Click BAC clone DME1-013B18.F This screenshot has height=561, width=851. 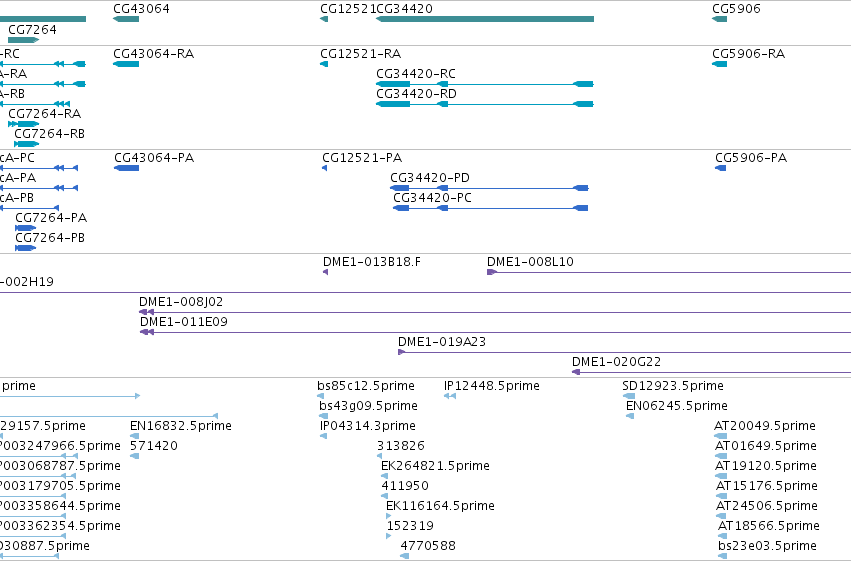372,262
